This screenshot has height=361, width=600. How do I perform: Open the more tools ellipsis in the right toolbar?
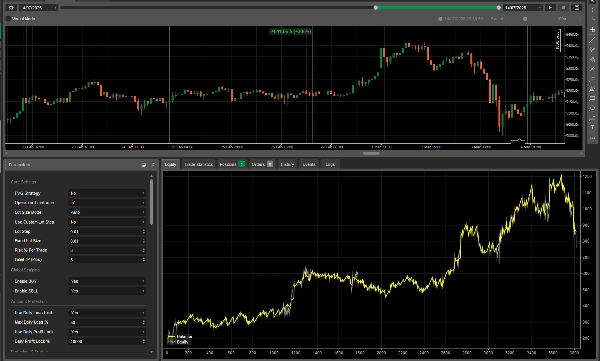(592, 138)
